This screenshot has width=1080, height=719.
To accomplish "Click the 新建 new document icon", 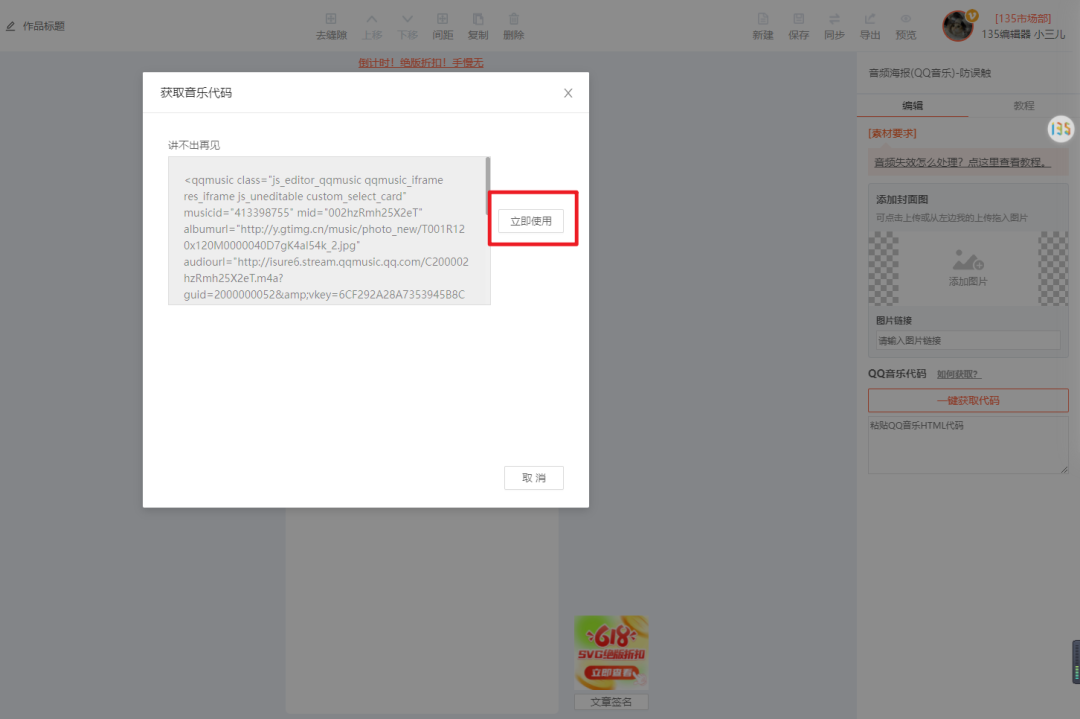I will pos(763,26).
